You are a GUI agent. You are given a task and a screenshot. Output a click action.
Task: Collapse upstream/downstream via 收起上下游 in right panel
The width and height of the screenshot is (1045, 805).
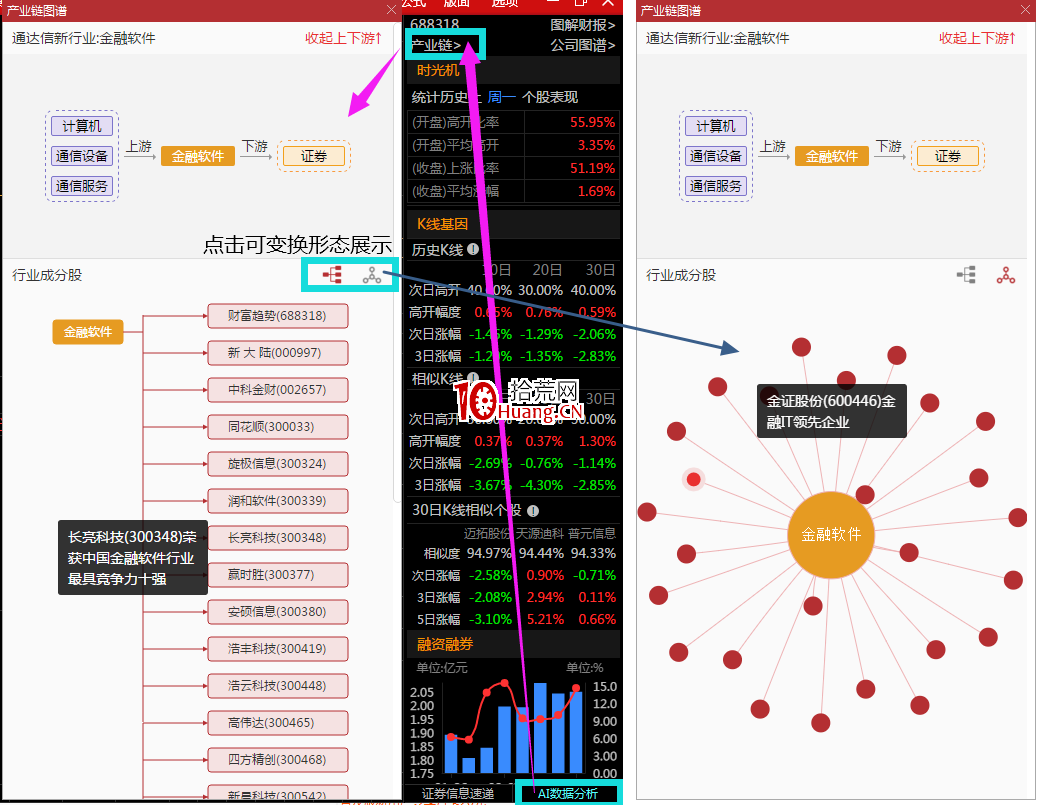pos(977,38)
